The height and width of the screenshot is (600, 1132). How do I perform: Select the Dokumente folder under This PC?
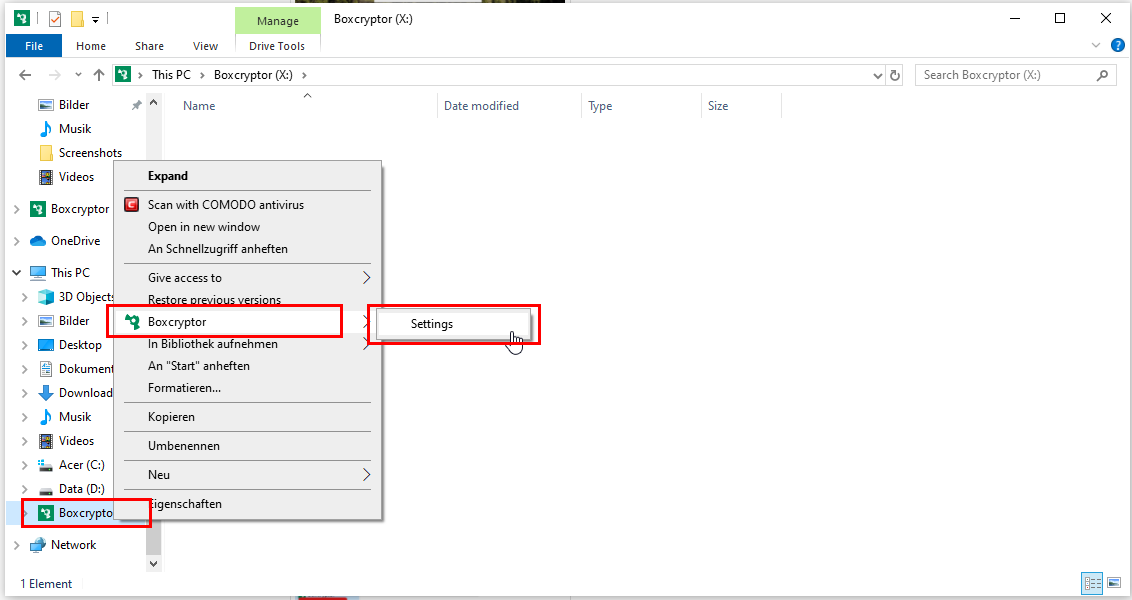[x=86, y=369]
